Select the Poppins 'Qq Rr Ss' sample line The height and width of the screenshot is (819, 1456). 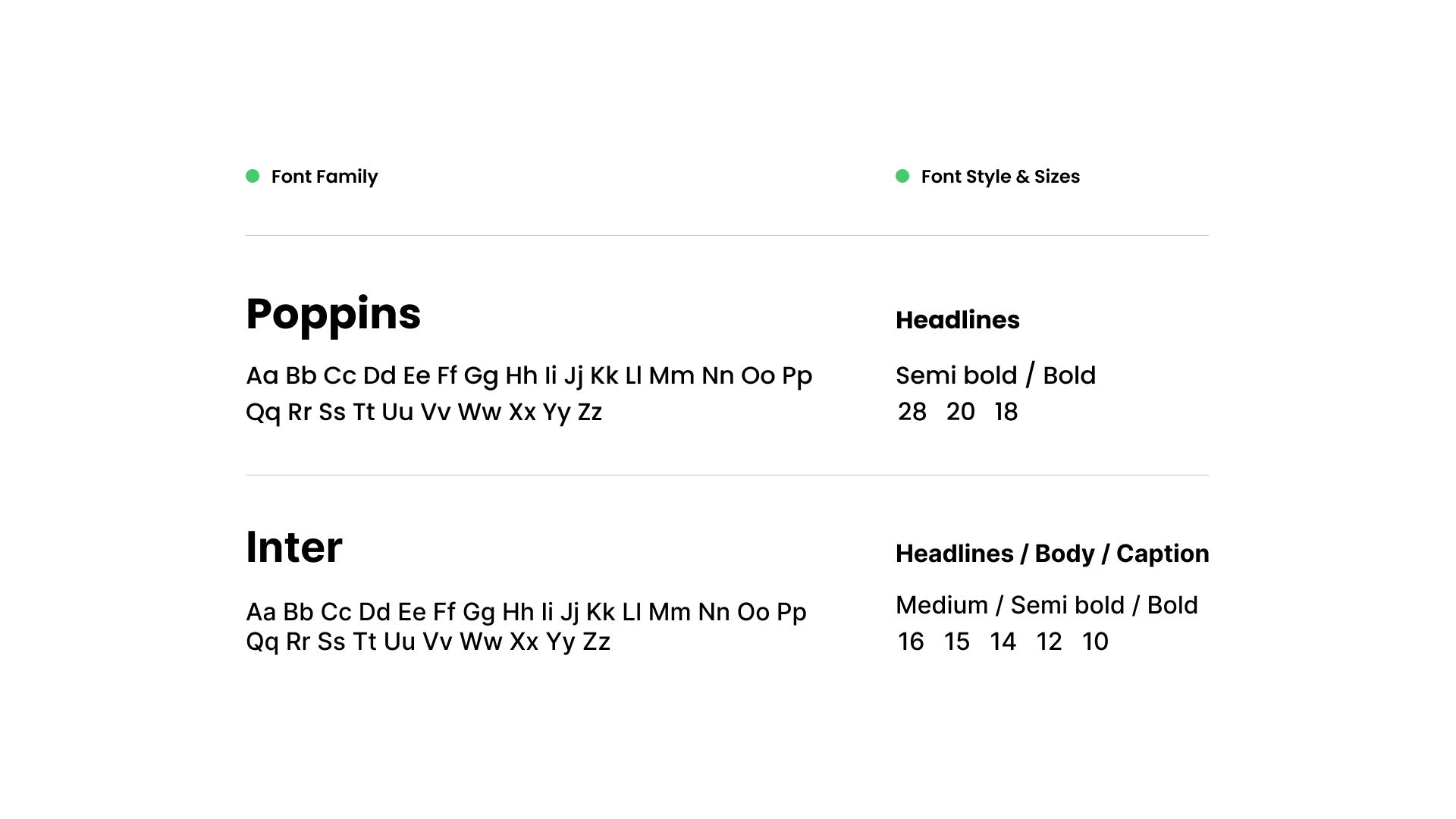pyautogui.click(x=424, y=413)
